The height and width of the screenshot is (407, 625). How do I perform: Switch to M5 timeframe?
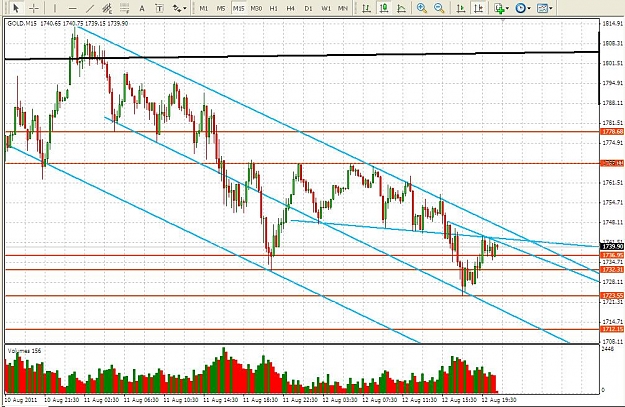pyautogui.click(x=221, y=8)
